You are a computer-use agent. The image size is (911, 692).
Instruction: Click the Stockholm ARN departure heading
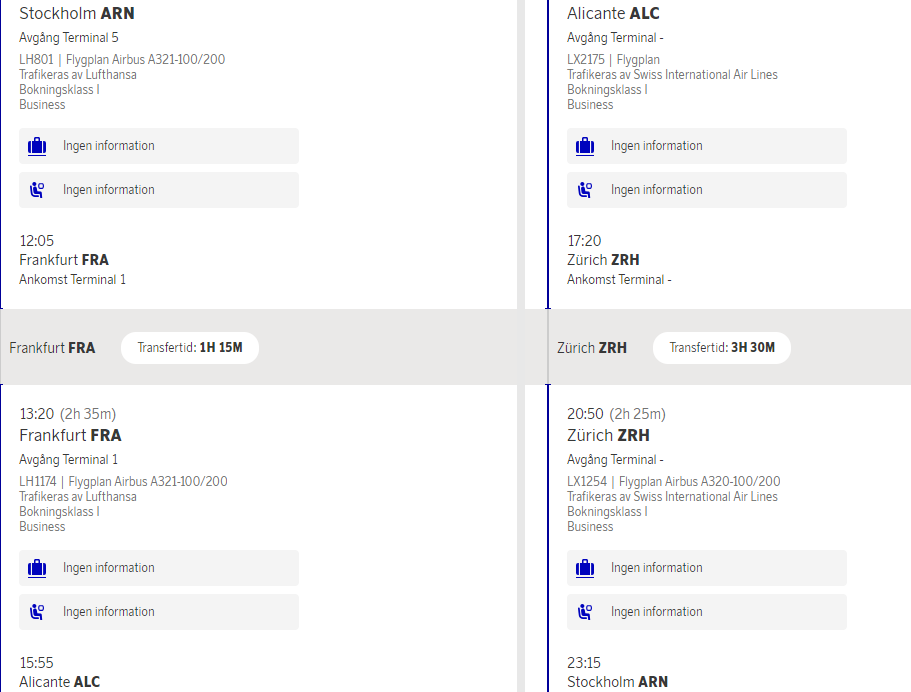coord(77,14)
